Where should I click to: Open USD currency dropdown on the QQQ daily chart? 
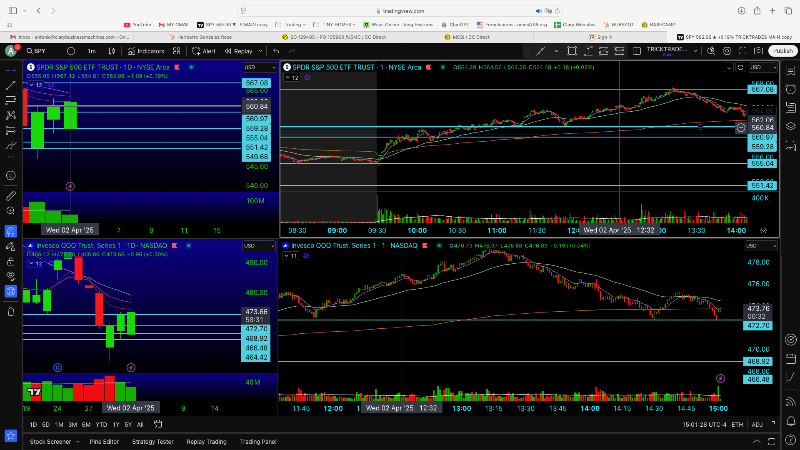(x=259, y=246)
